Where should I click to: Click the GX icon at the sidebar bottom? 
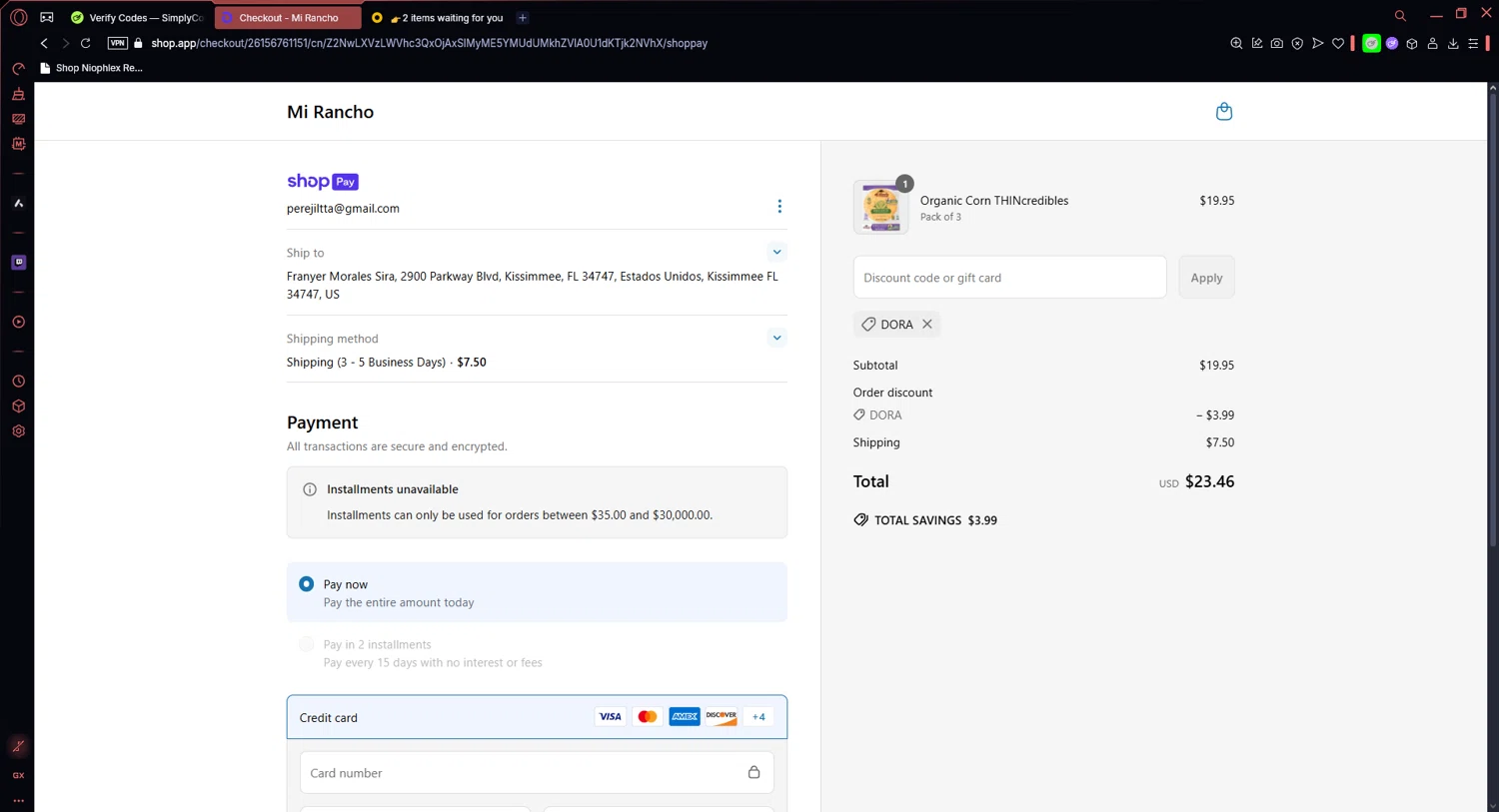click(18, 775)
